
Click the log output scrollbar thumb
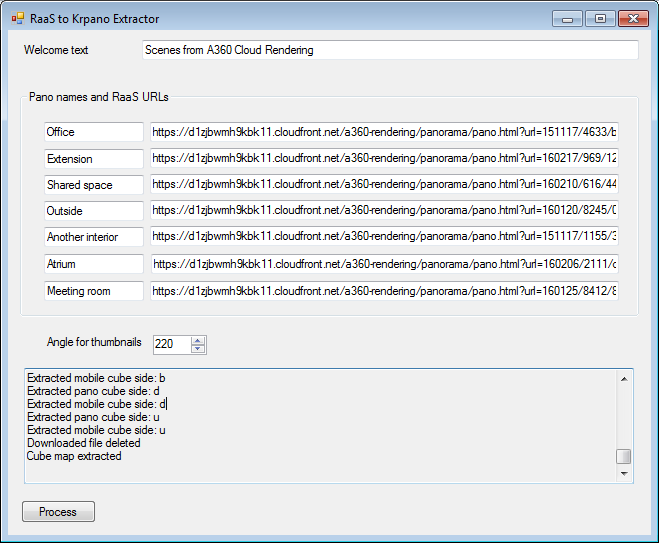coord(624,456)
